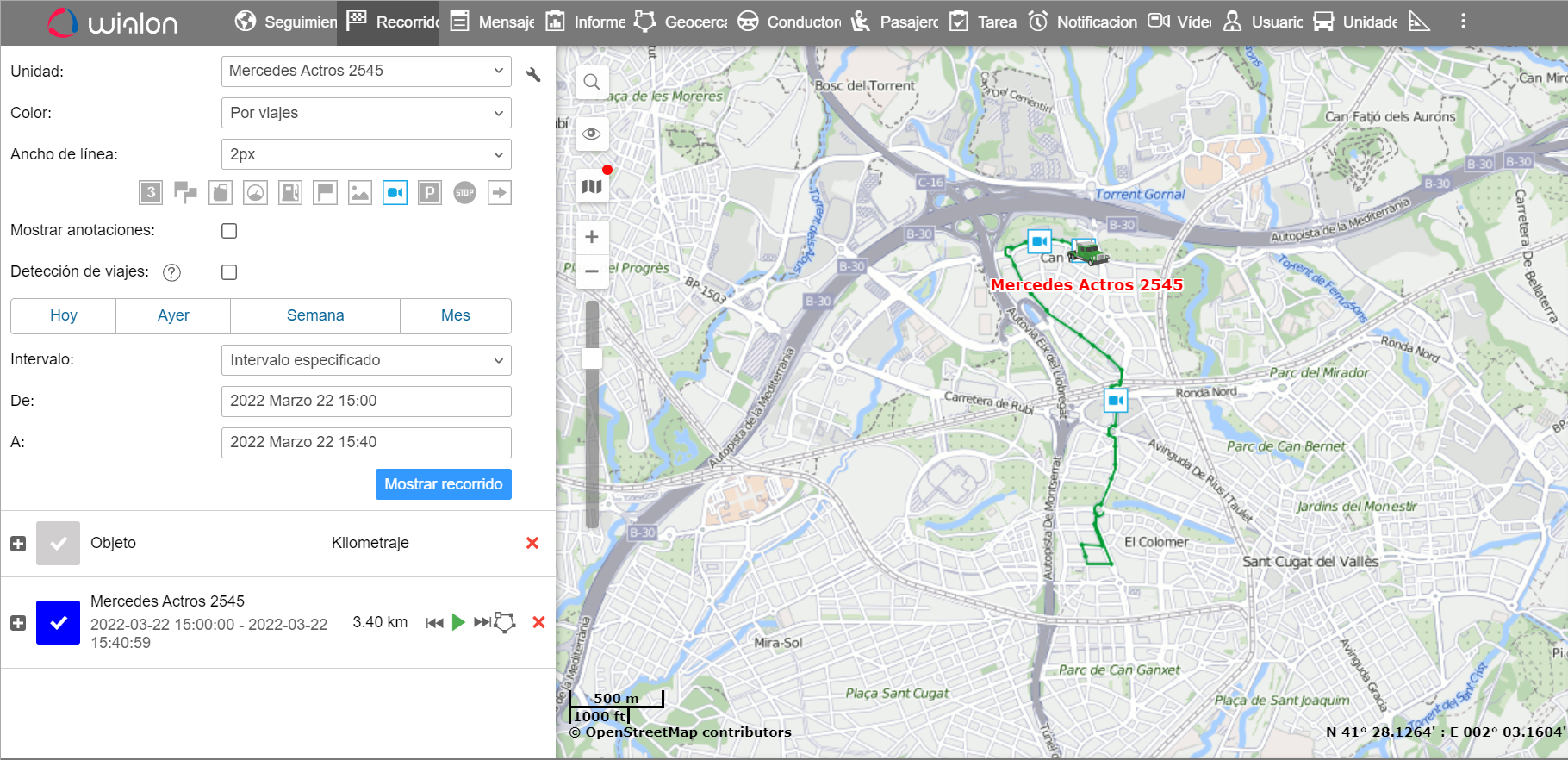Image resolution: width=1568 pixels, height=760 pixels.
Task: Click the Mostrar recorrido button
Action: 443,484
